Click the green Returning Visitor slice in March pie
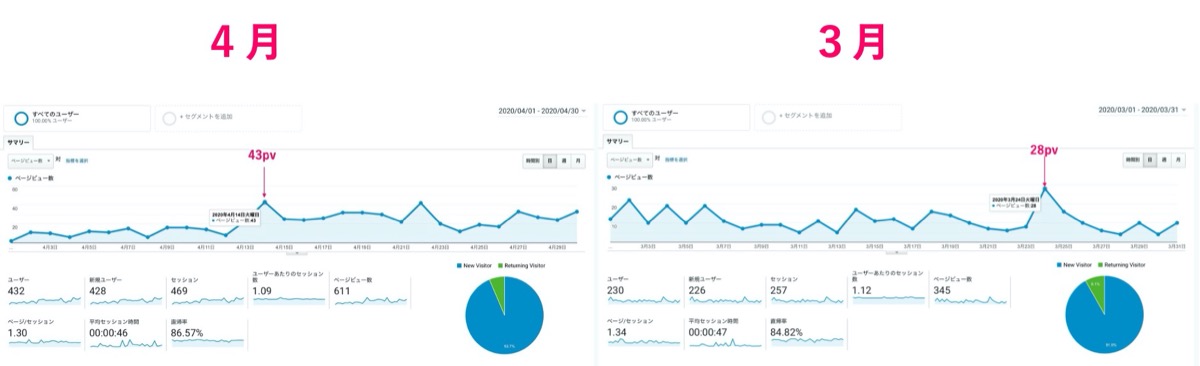The width and height of the screenshot is (1200, 366). (1097, 289)
